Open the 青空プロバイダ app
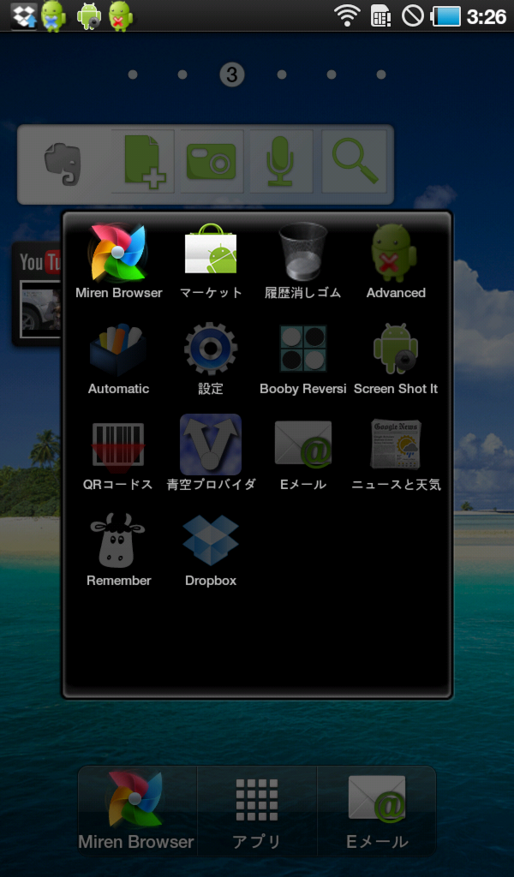The image size is (514, 877). coord(211,453)
